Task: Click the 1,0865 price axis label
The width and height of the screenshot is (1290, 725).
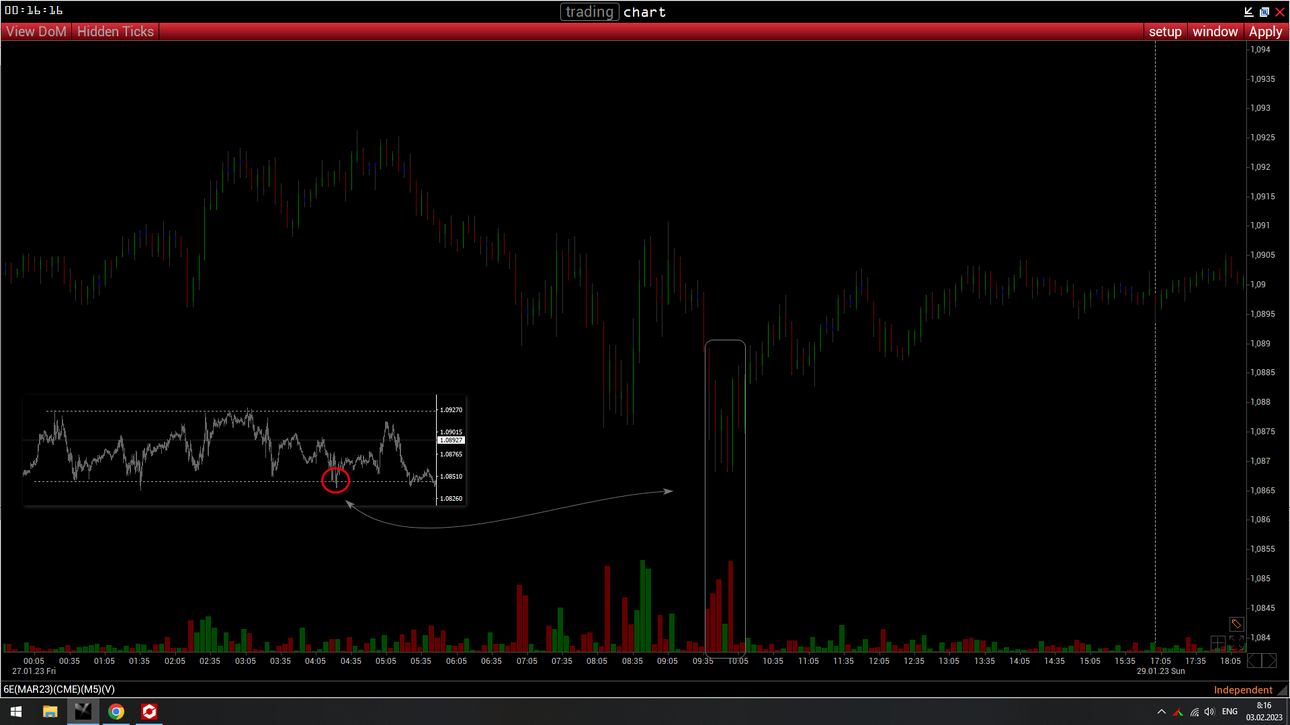Action: 1263,490
